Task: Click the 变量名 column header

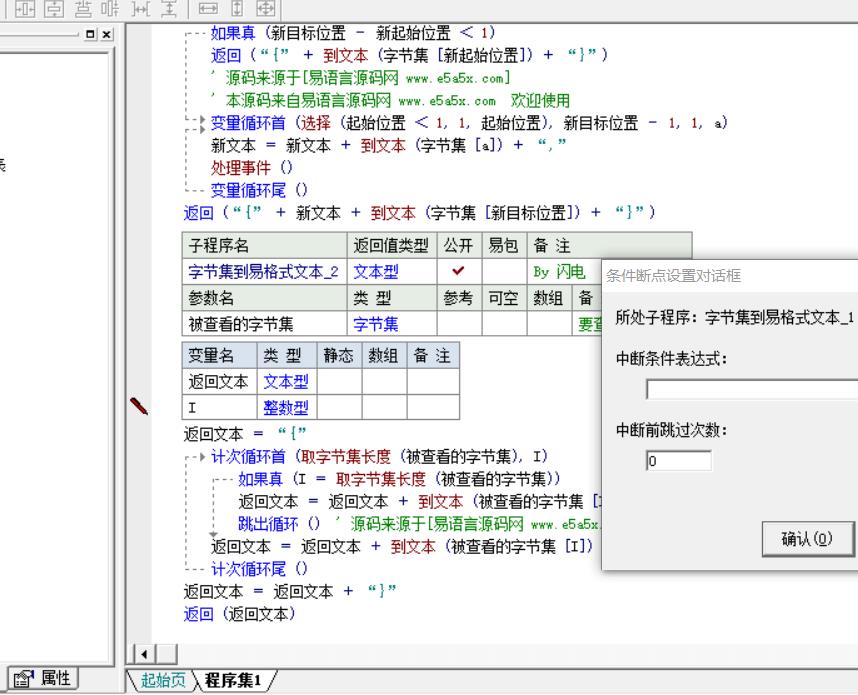Action: tap(219, 356)
